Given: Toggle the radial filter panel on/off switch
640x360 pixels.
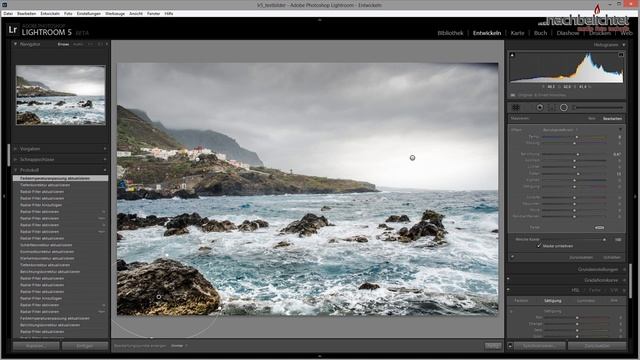Looking at the screenshot, I should click(512, 258).
